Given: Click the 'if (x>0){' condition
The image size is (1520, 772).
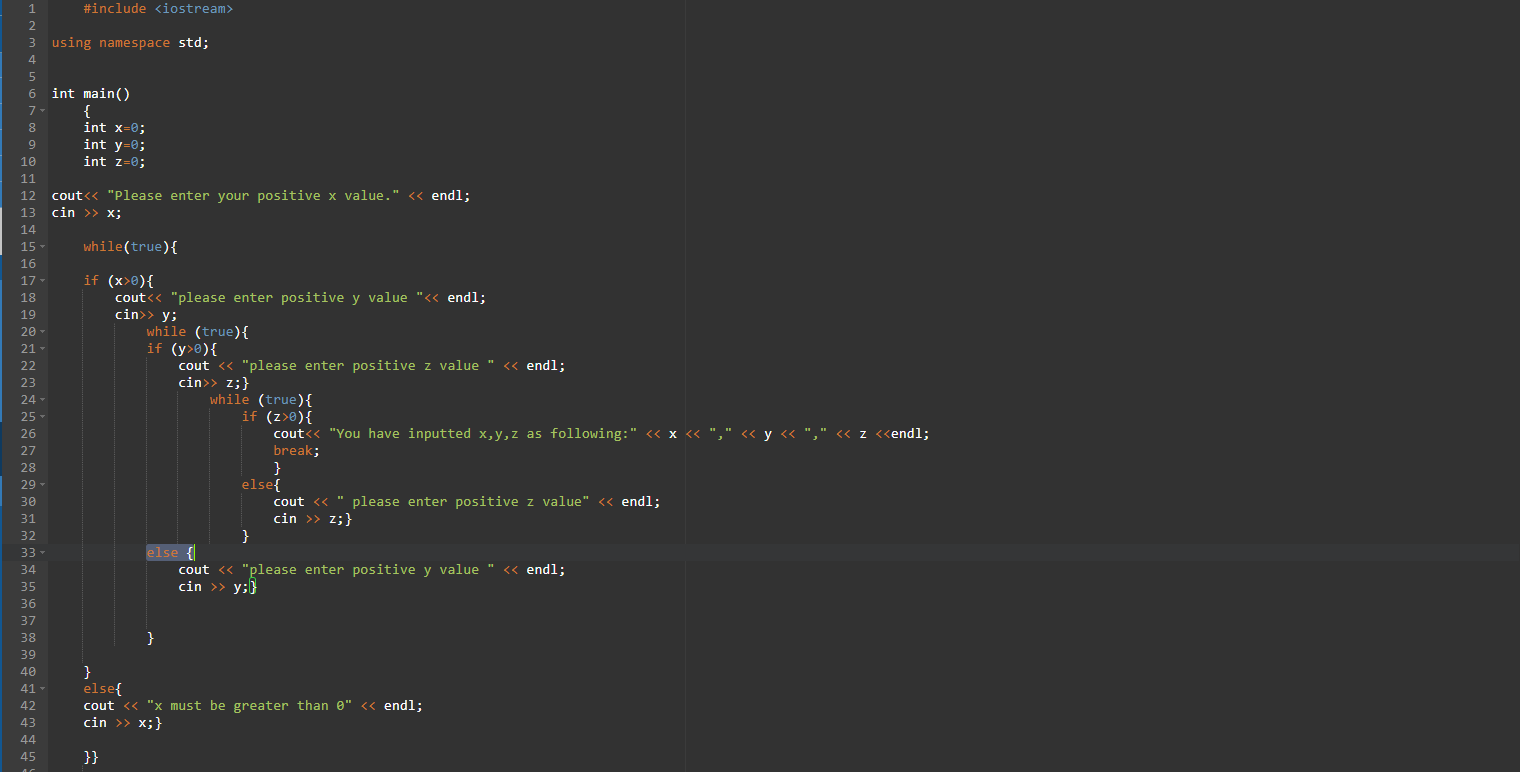Looking at the screenshot, I should coord(119,280).
